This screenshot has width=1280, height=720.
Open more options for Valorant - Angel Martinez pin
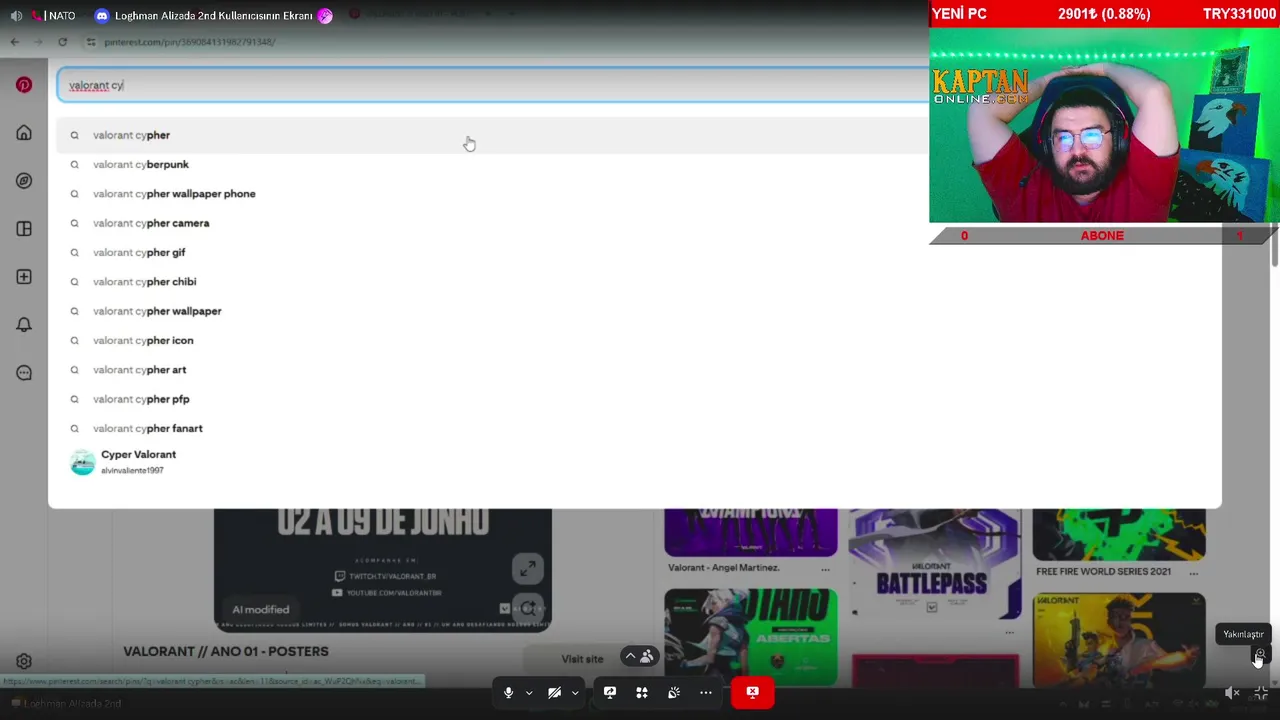coord(825,569)
